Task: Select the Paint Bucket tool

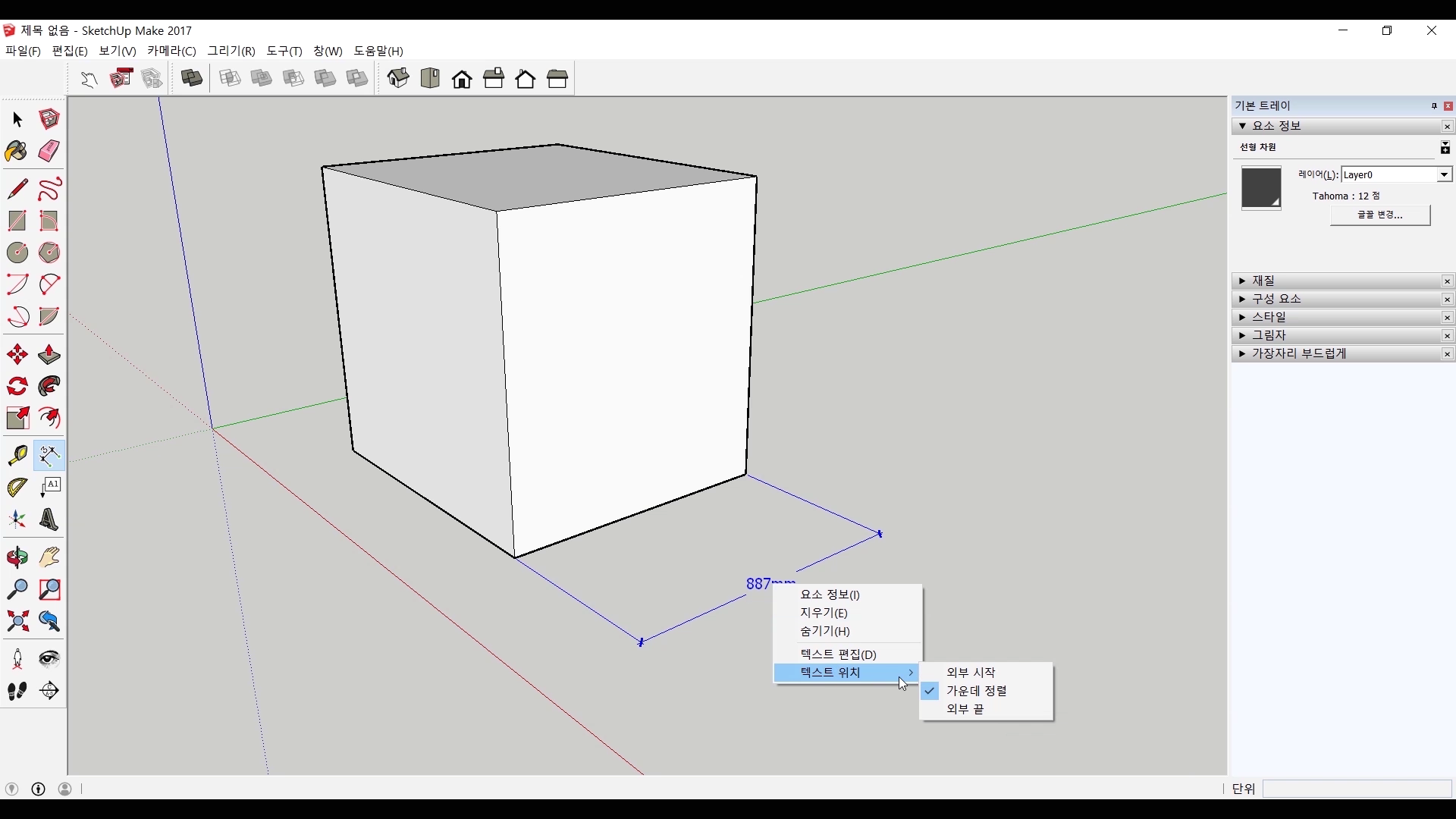Action: pyautogui.click(x=17, y=151)
